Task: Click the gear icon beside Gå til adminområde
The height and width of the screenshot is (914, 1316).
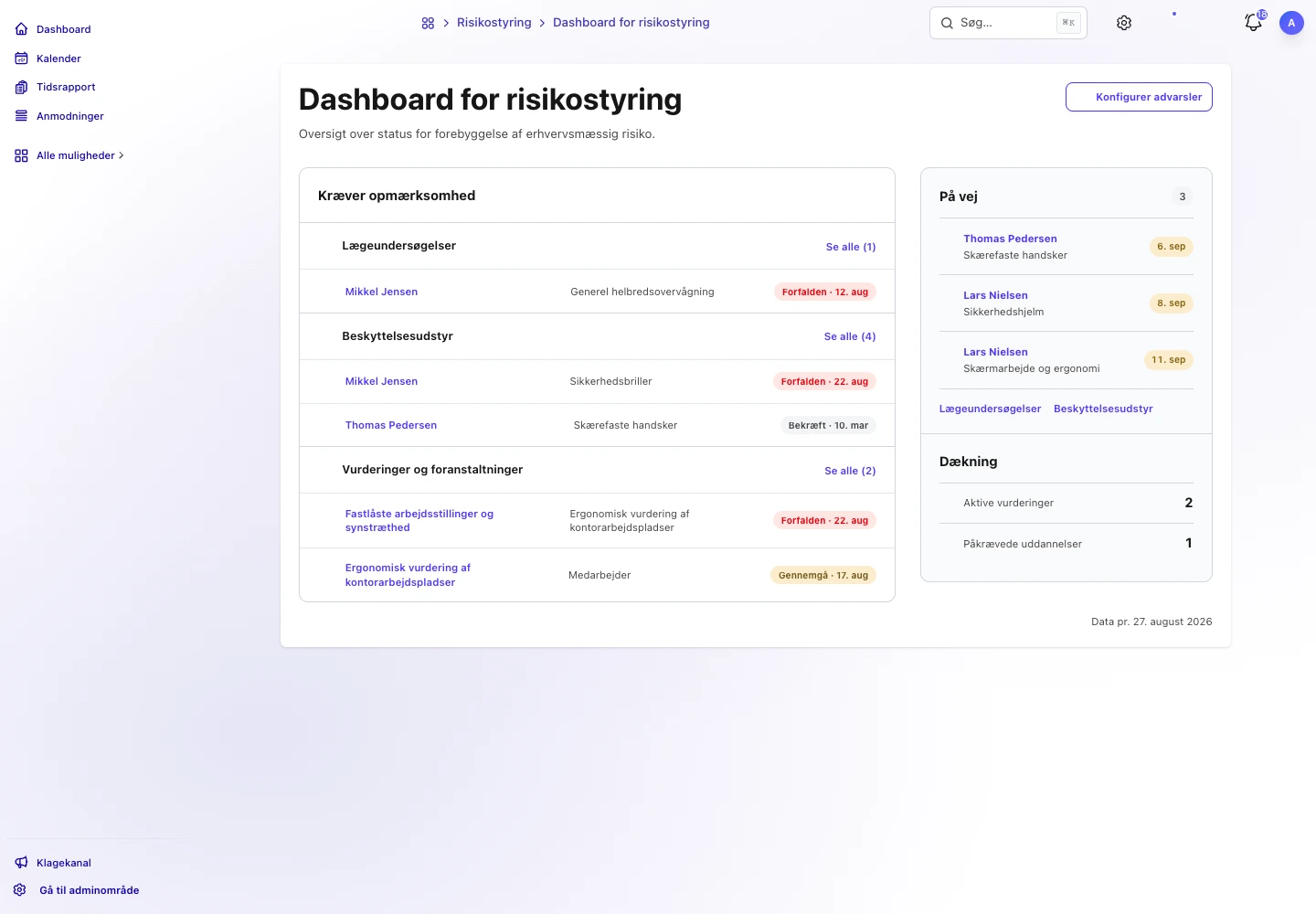Action: (x=20, y=890)
